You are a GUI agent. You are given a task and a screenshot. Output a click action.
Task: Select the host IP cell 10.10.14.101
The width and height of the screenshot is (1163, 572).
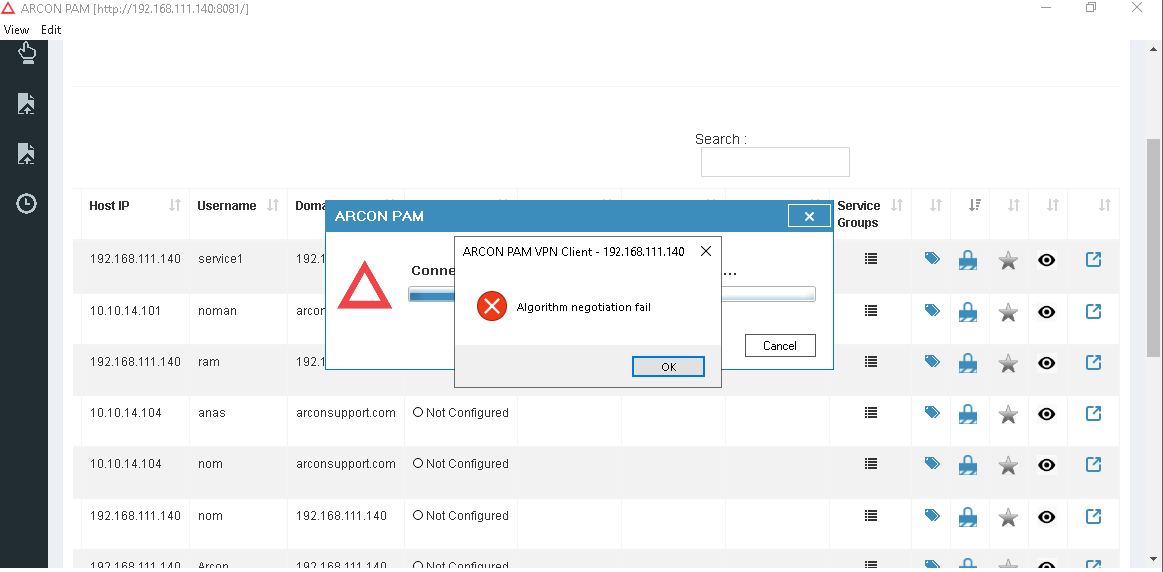(x=125, y=311)
